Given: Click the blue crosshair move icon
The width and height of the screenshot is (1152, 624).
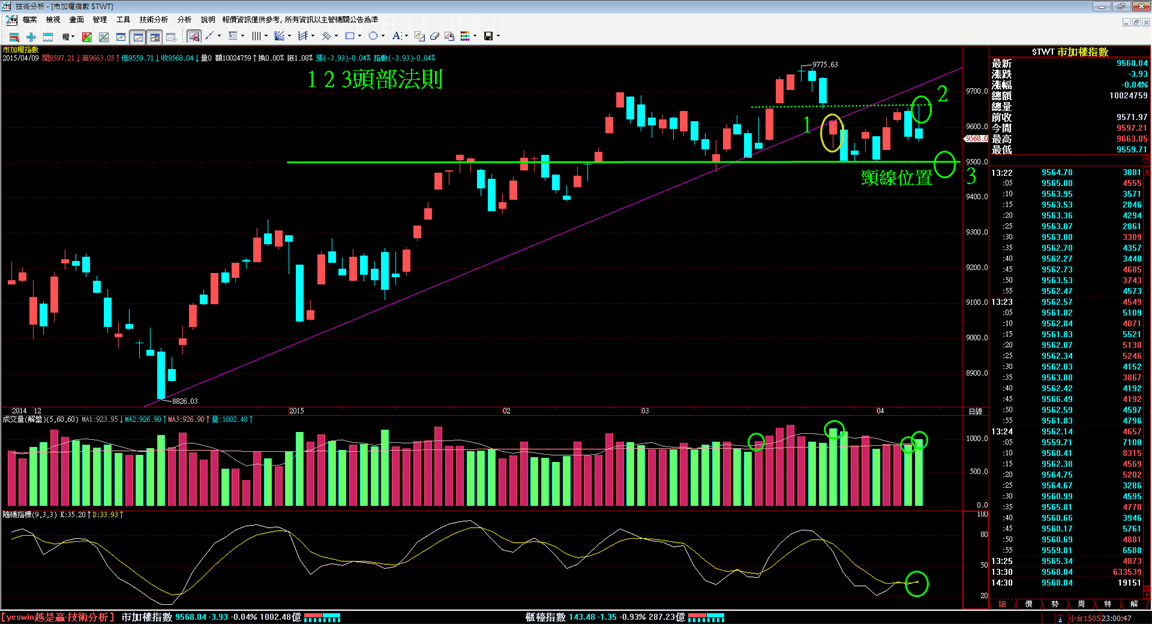Looking at the screenshot, I should [31, 36].
